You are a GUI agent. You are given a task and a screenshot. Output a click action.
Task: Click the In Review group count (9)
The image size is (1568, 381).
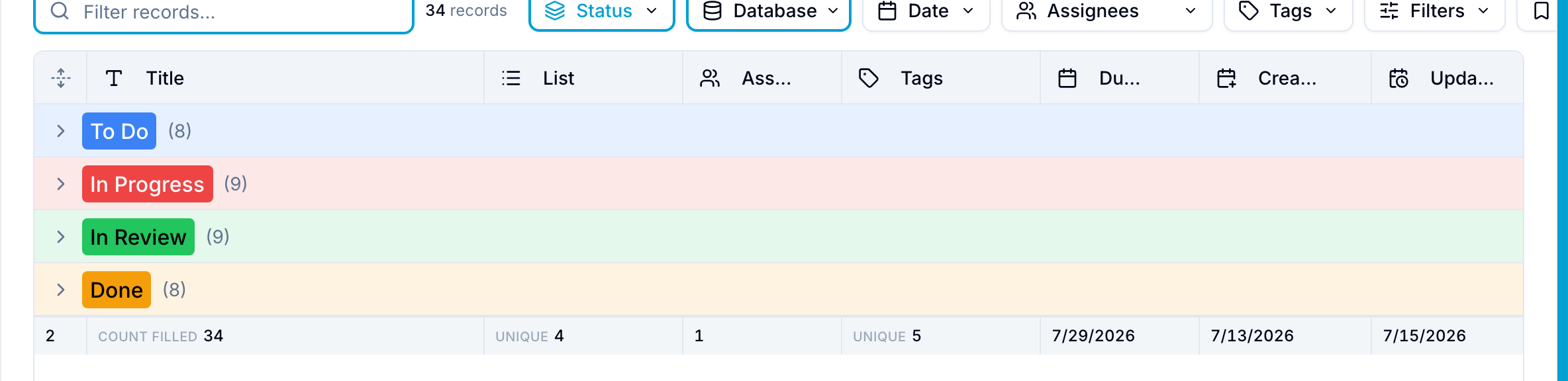[218, 237]
